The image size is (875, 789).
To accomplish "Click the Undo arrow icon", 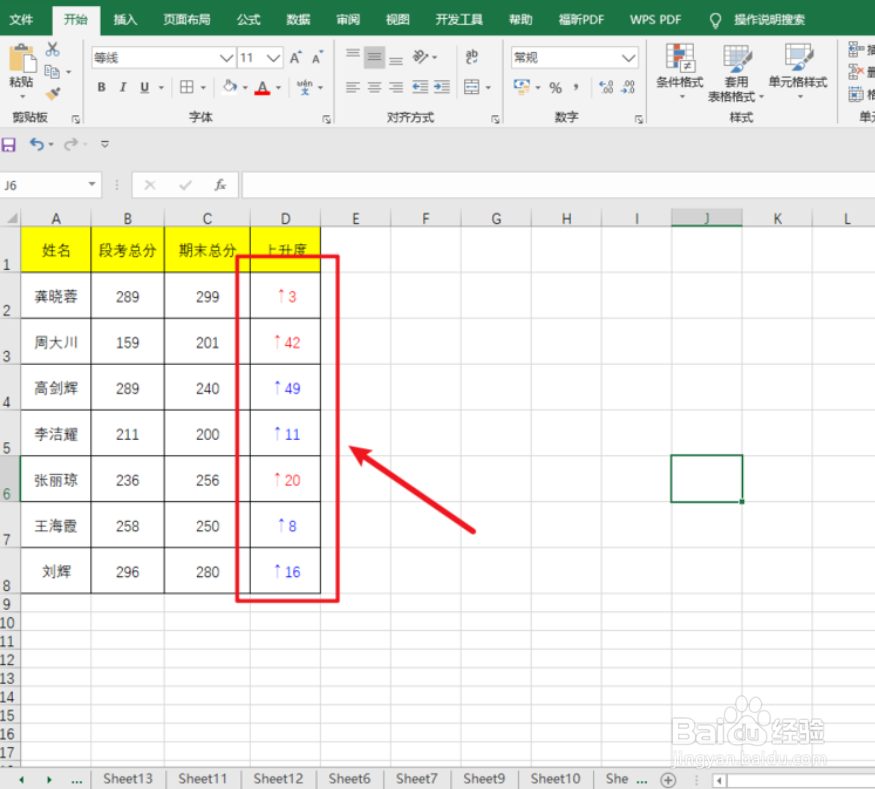I will click(37, 145).
